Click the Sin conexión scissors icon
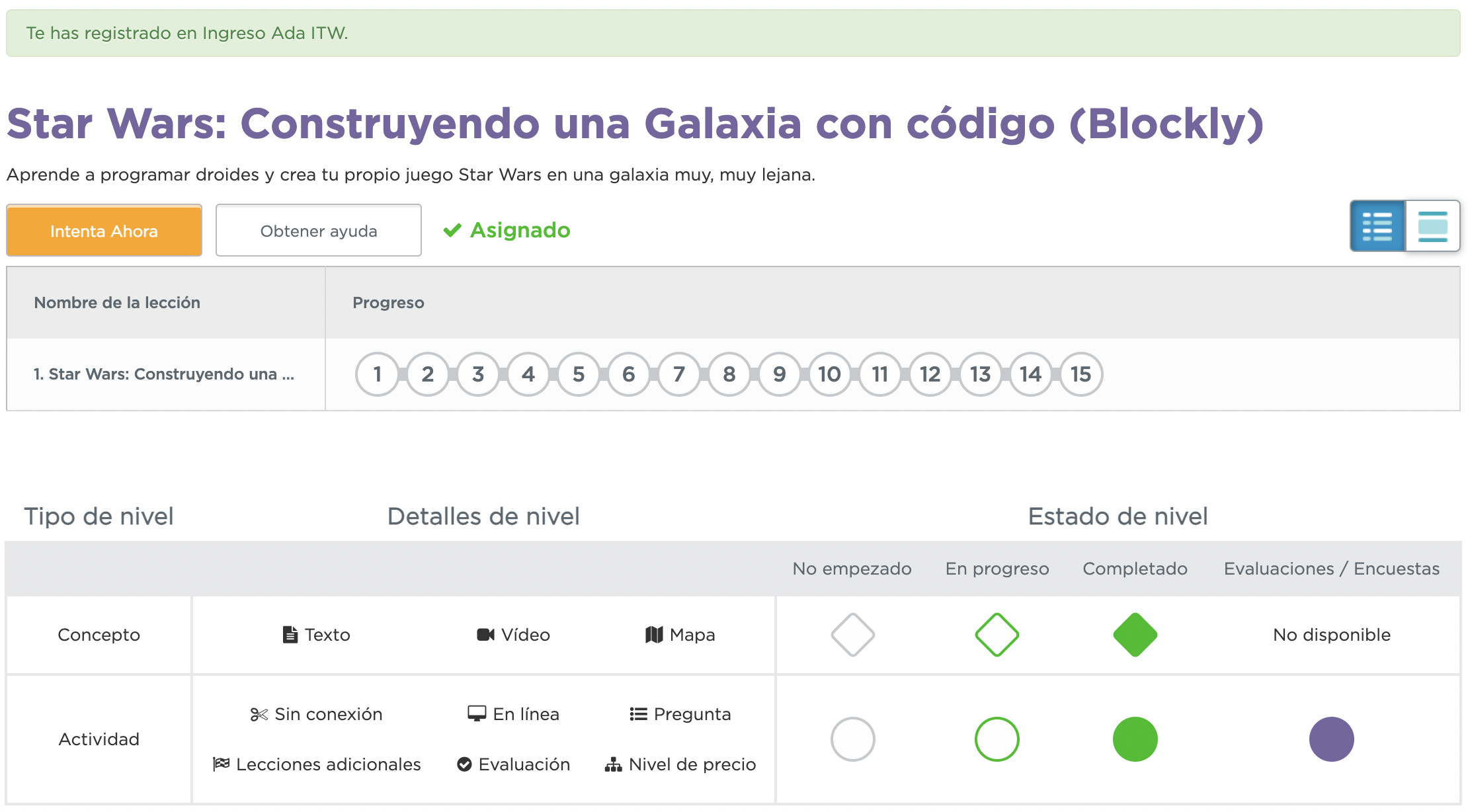1468x812 pixels. (x=259, y=714)
